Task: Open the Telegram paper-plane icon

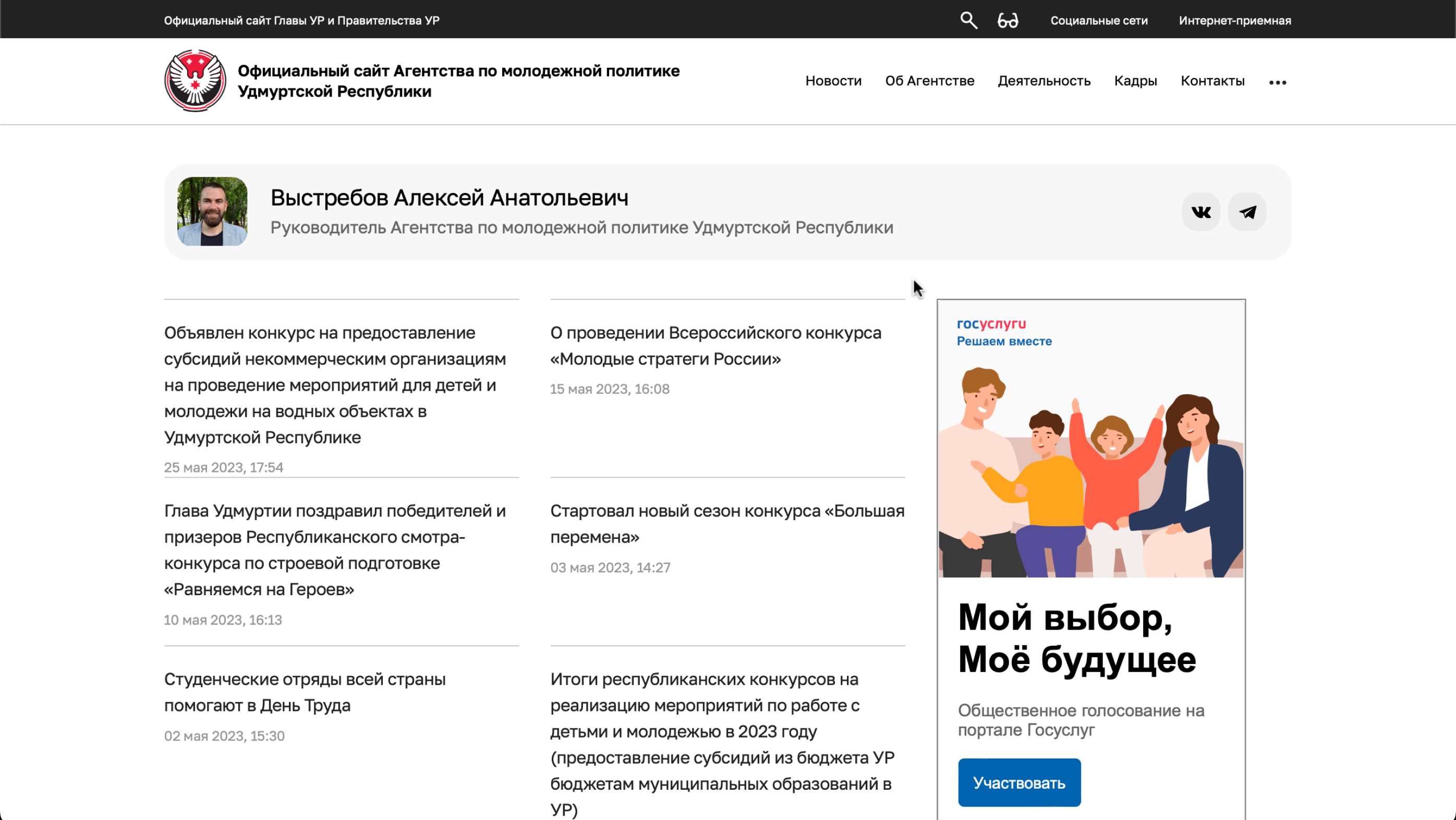Action: point(1247,212)
